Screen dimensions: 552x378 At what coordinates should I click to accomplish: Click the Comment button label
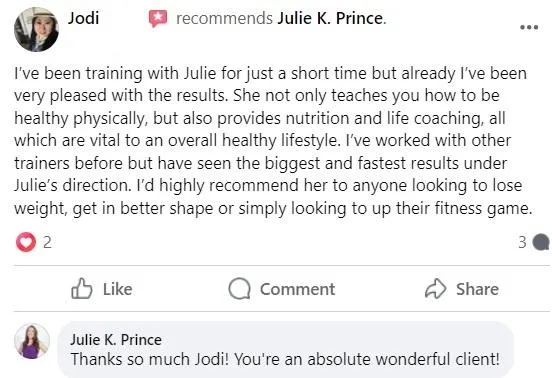(297, 289)
